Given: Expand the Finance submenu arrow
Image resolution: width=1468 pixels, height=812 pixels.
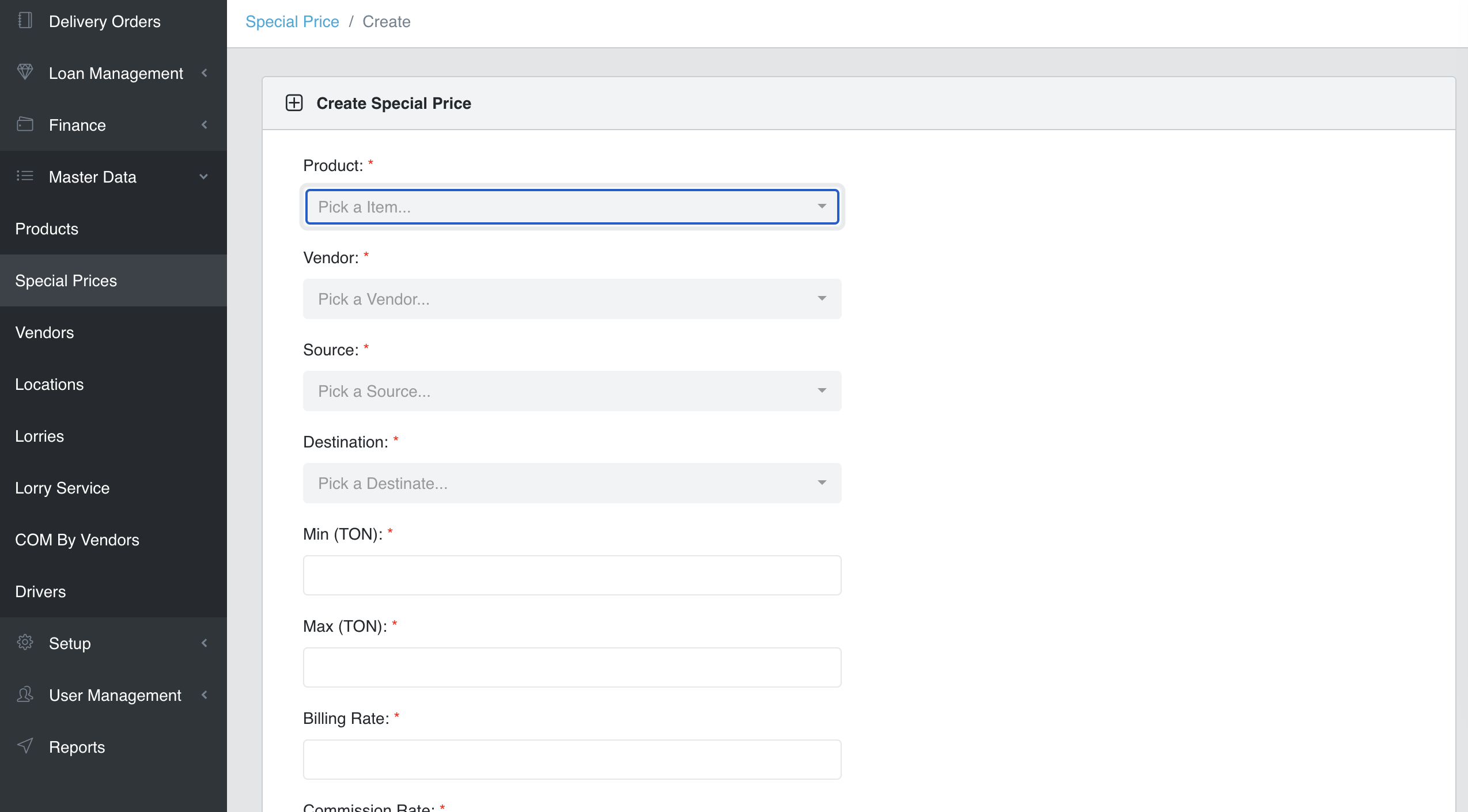Looking at the screenshot, I should pos(204,125).
